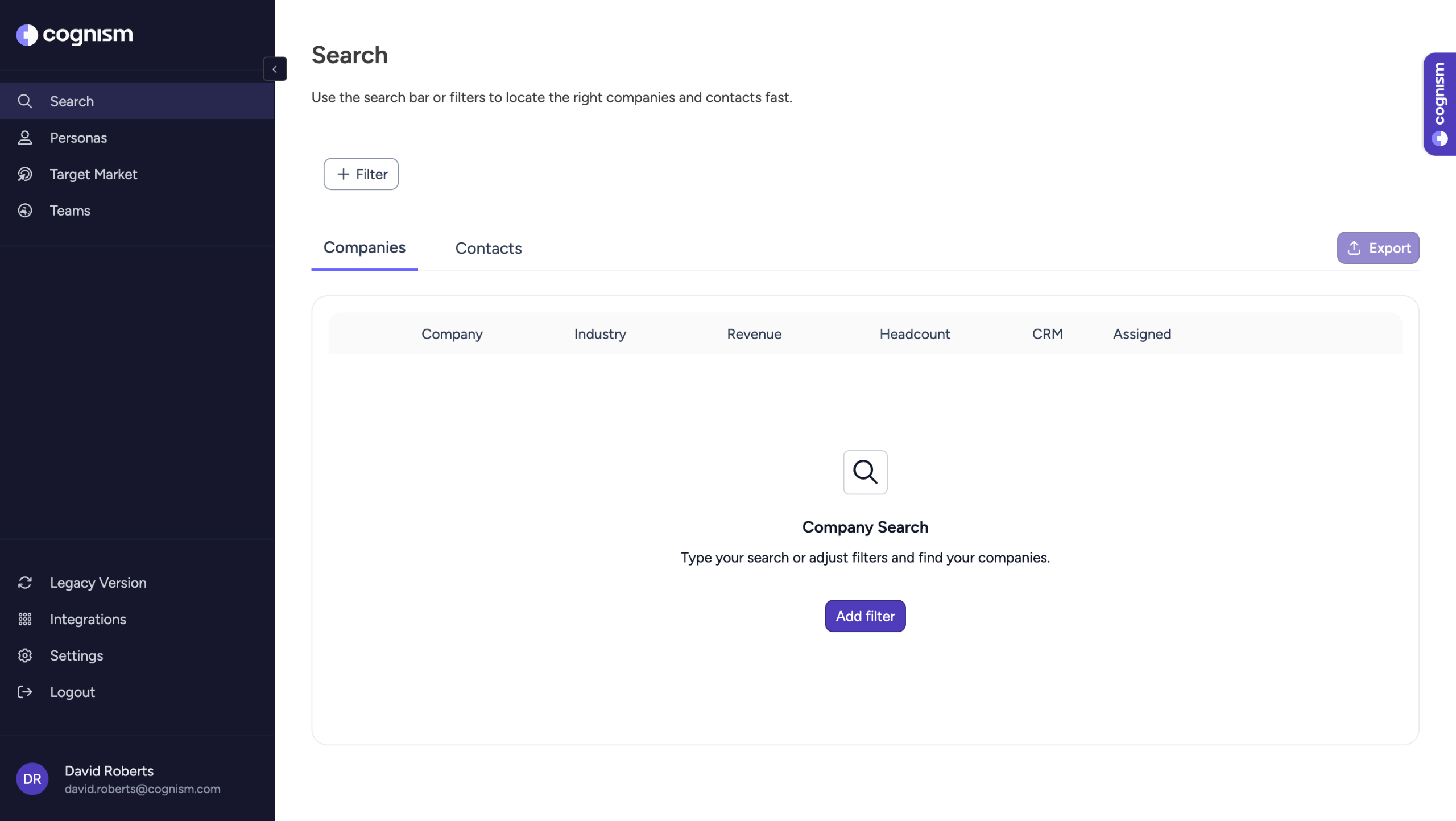The width and height of the screenshot is (1456, 821).
Task: Collapse the sidebar with chevron button
Action: [x=275, y=69]
